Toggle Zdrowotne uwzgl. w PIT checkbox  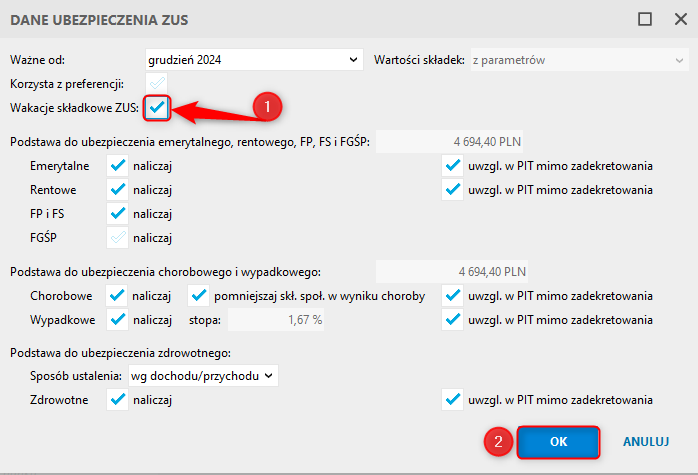click(453, 400)
